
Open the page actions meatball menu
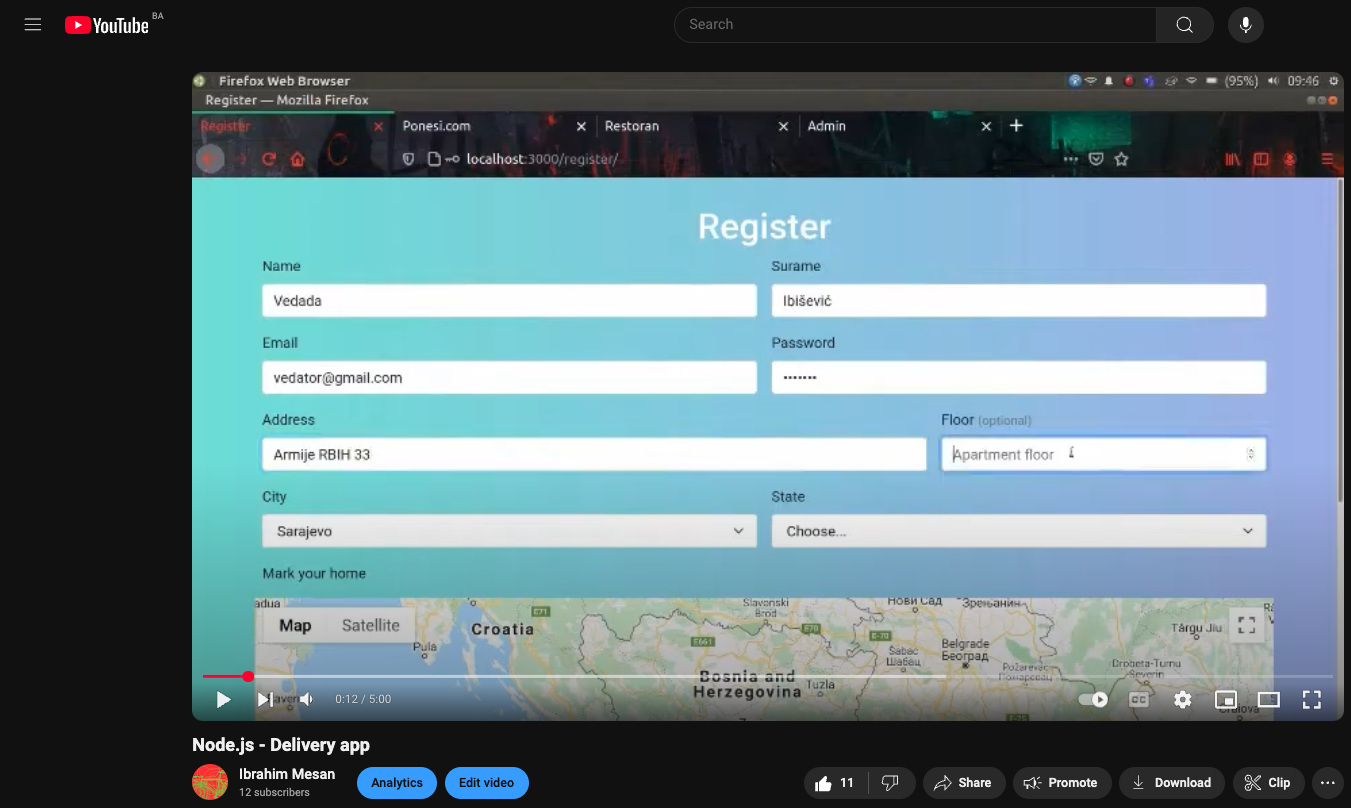coord(1071,158)
